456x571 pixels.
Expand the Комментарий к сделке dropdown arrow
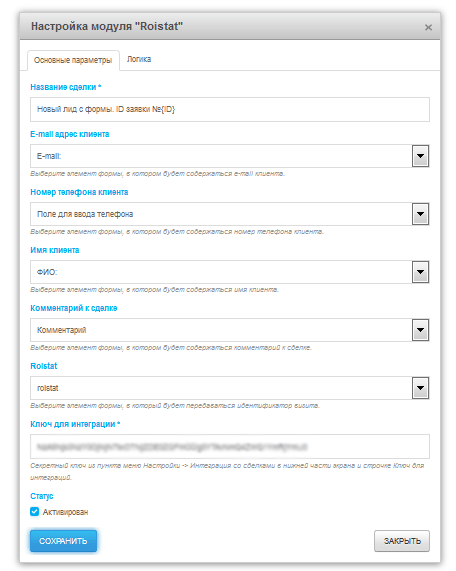[420, 330]
